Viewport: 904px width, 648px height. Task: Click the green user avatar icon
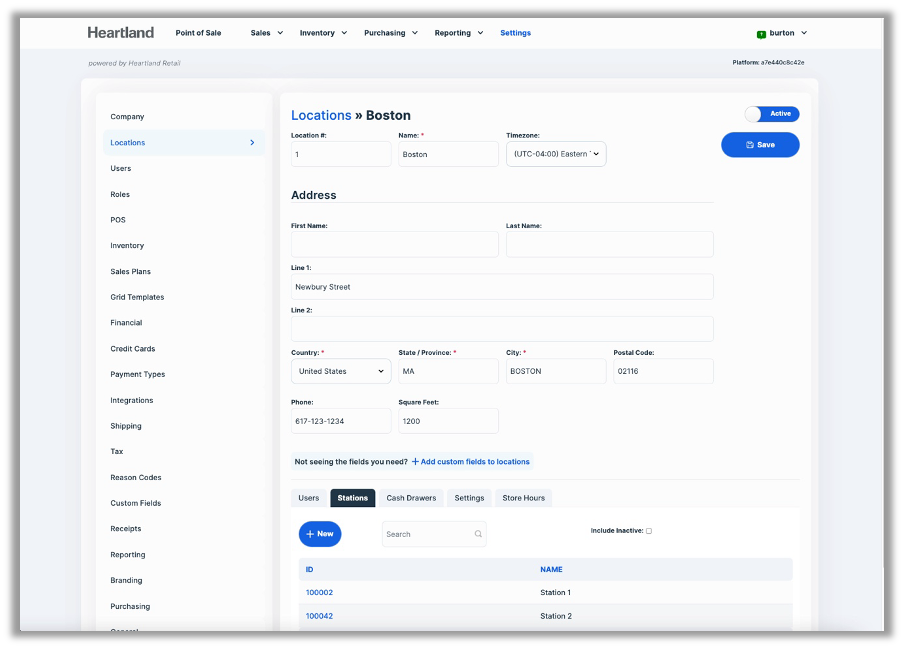tap(761, 33)
